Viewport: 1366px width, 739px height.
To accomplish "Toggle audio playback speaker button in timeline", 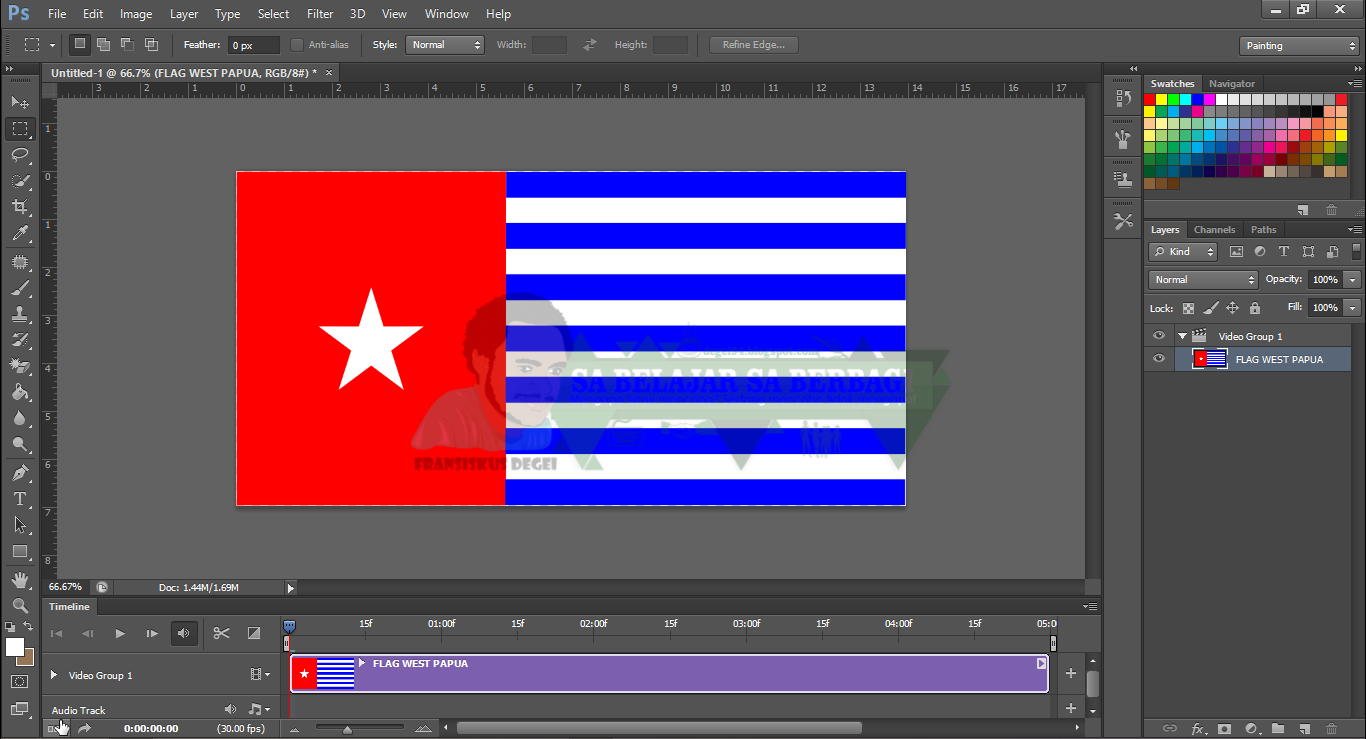I will (x=184, y=633).
